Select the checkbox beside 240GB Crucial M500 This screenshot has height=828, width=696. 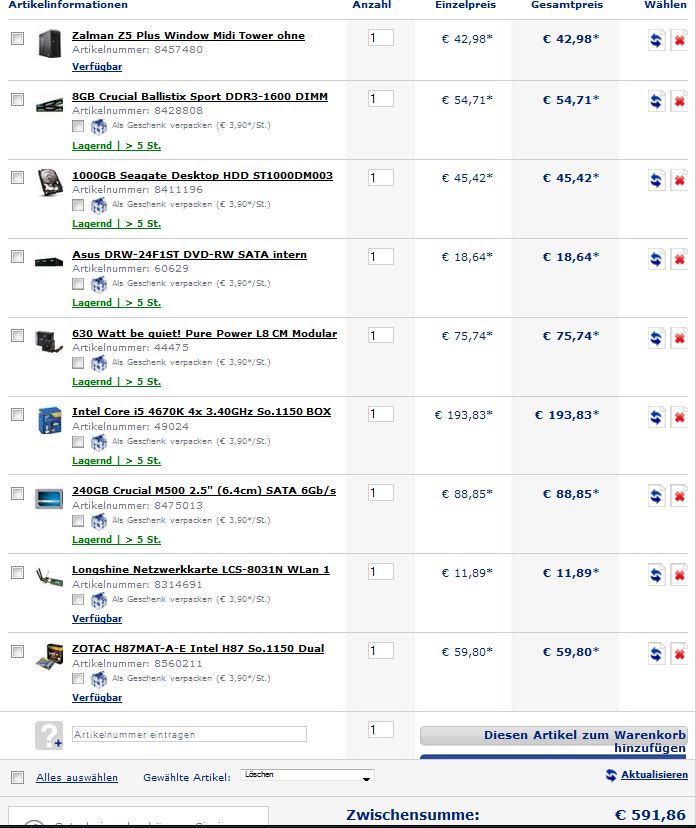[17, 493]
